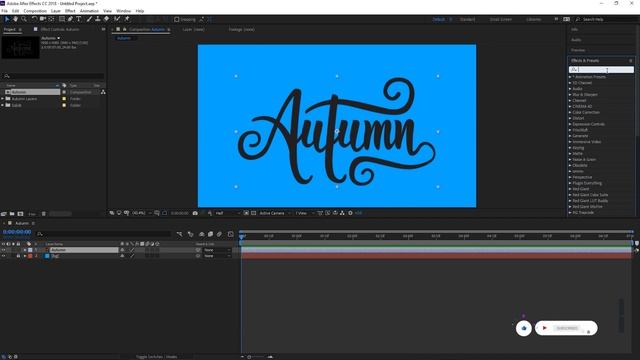Select the Hand tool
Screen dimensions: 640x360
[x=16, y=19]
